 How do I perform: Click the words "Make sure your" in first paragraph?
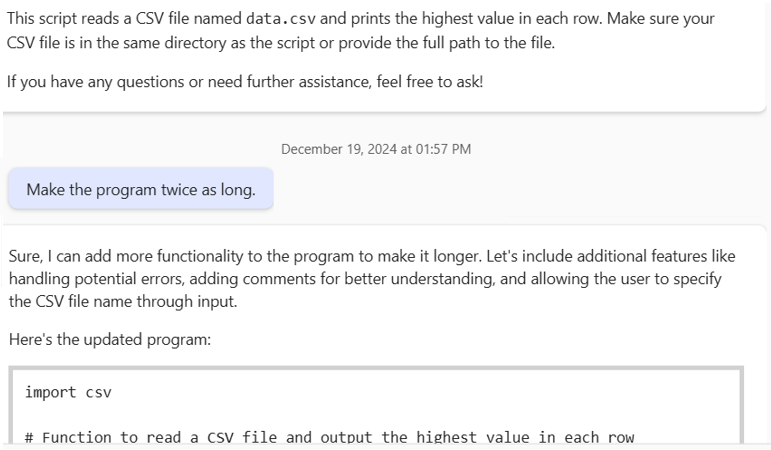(x=660, y=19)
